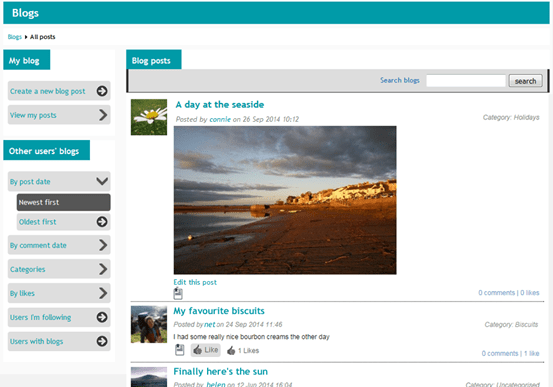Select Newest first sort option
This screenshot has width=553, height=387.
(63, 202)
